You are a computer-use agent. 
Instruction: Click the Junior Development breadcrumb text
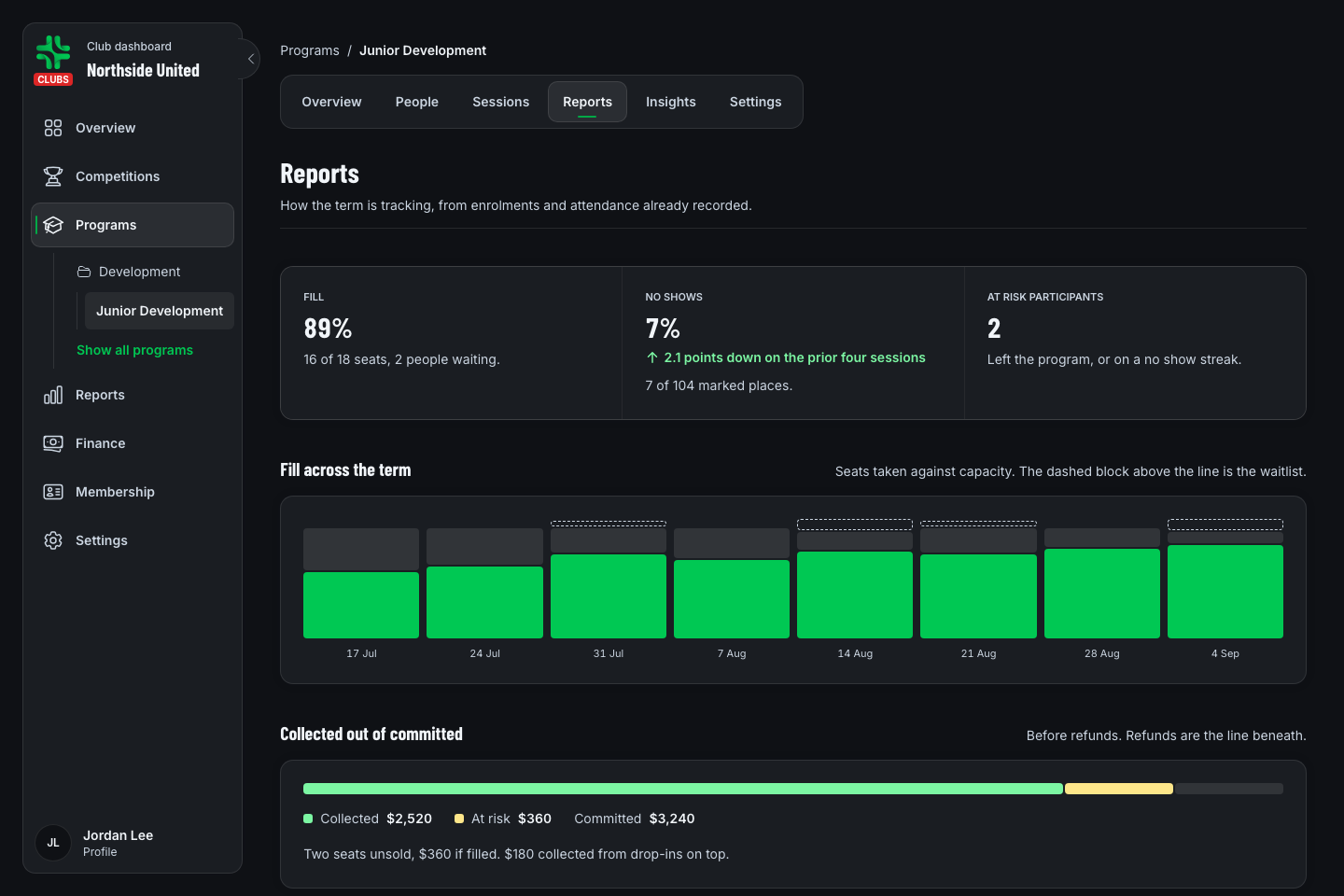pyautogui.click(x=423, y=50)
